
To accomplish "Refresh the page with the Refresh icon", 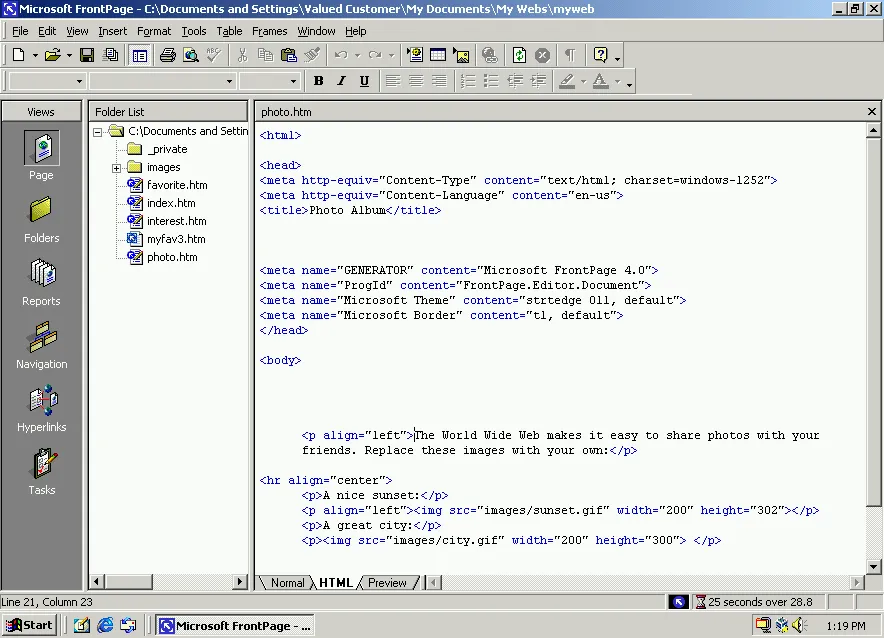I will point(520,54).
